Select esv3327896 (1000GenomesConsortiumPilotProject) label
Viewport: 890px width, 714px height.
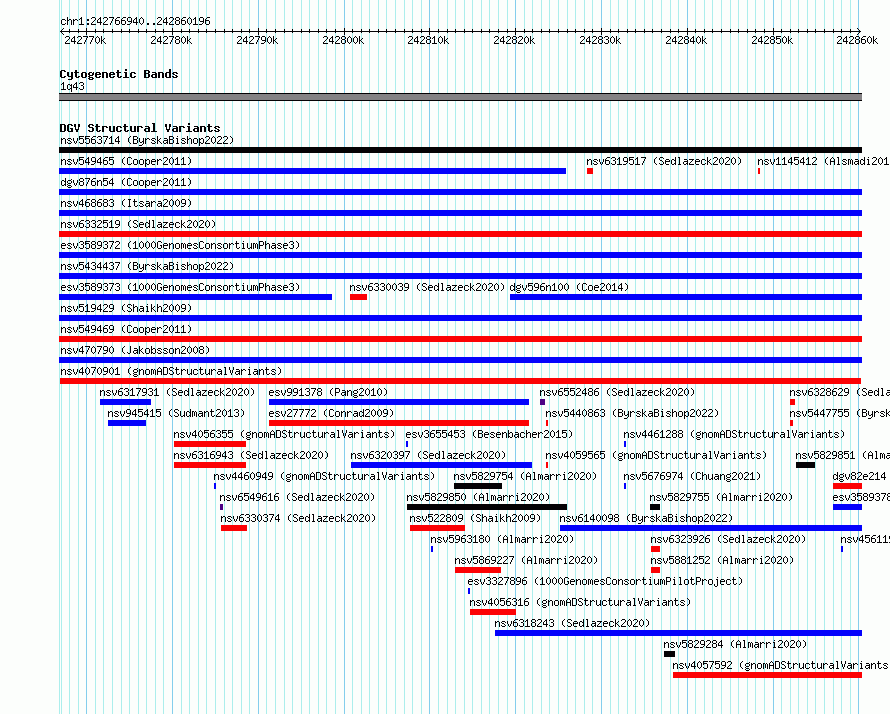tap(605, 581)
